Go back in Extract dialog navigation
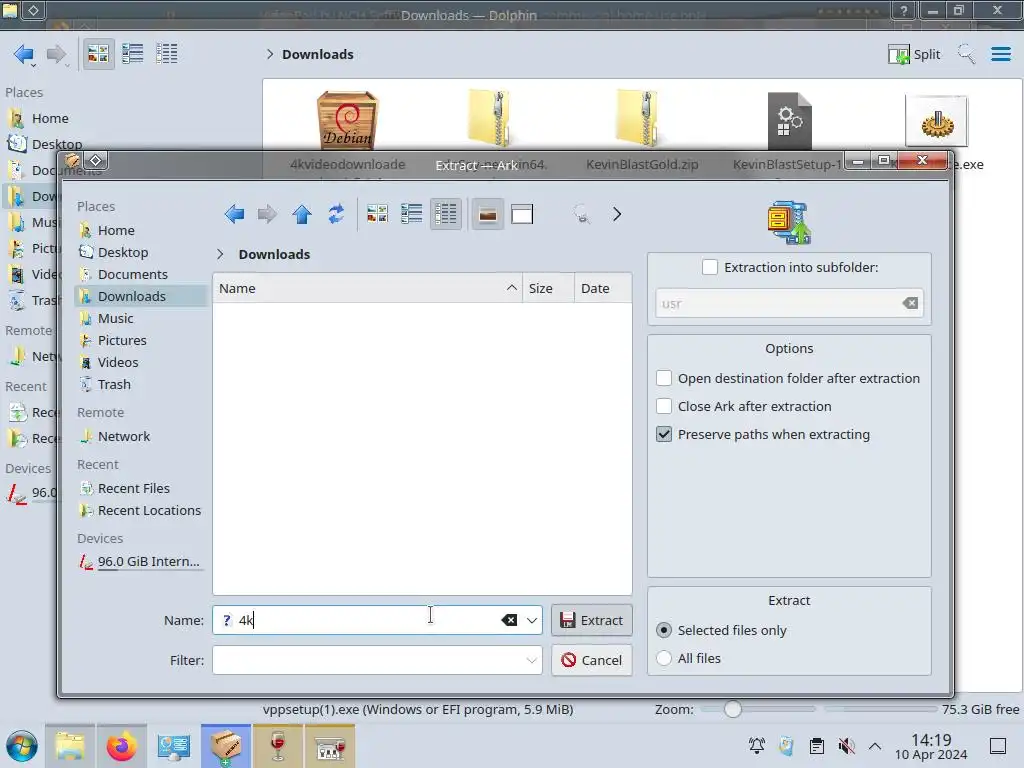 click(x=234, y=214)
